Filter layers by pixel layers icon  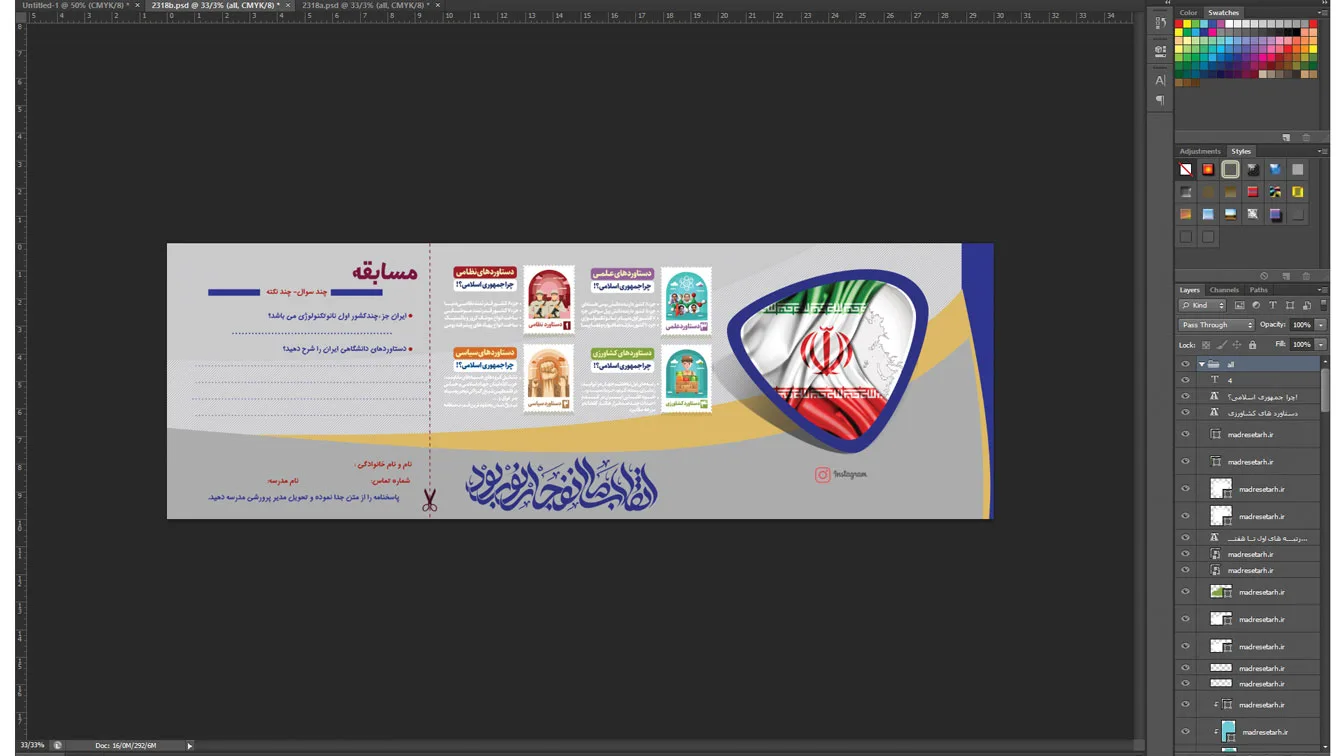coord(1239,305)
